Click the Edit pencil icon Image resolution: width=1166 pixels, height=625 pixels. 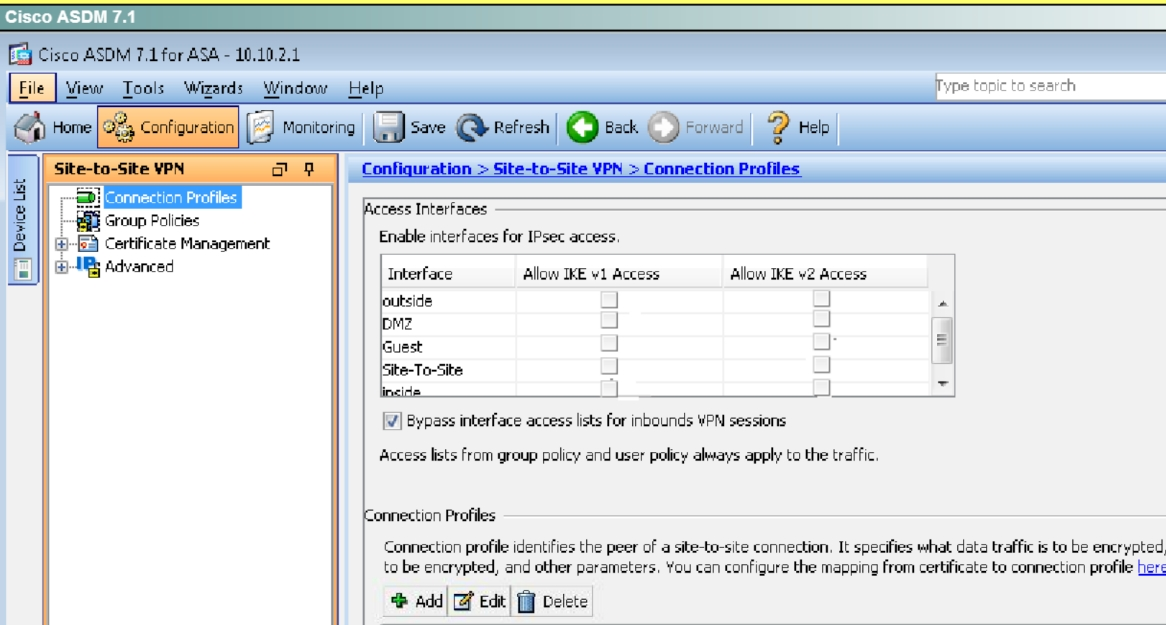point(463,601)
